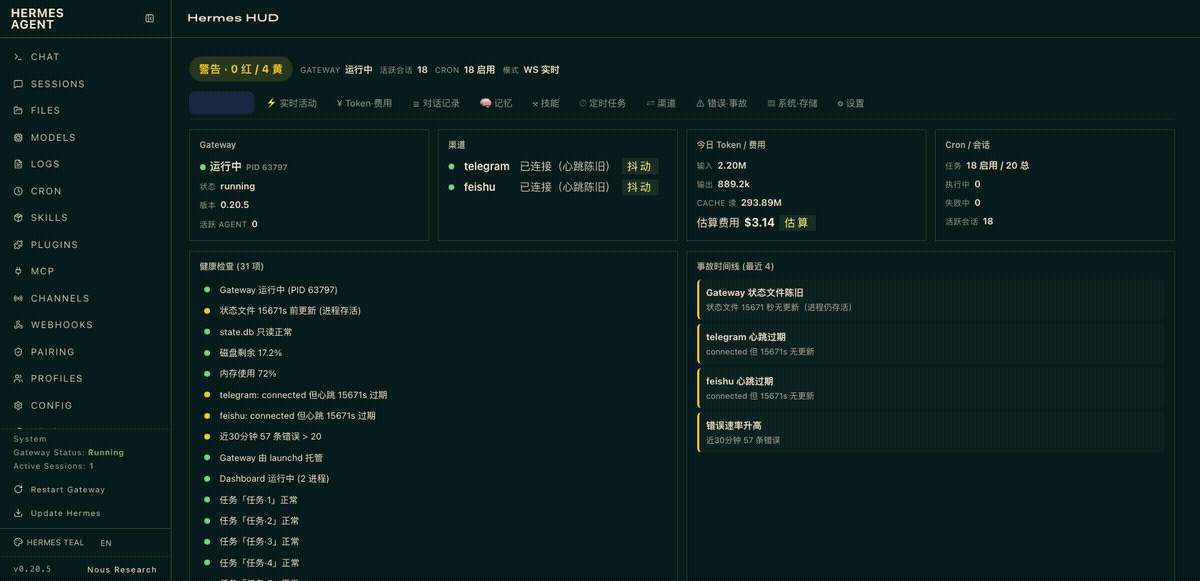Click the estimated cost $3.14

(x=759, y=223)
